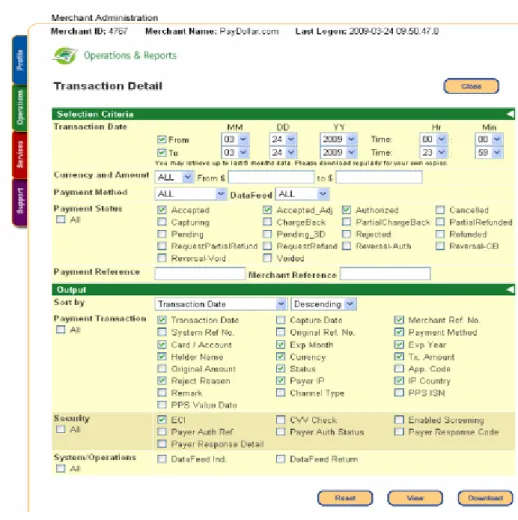This screenshot has width=518, height=520.
Task: Check the System/Operations All checkbox
Action: 61,468
